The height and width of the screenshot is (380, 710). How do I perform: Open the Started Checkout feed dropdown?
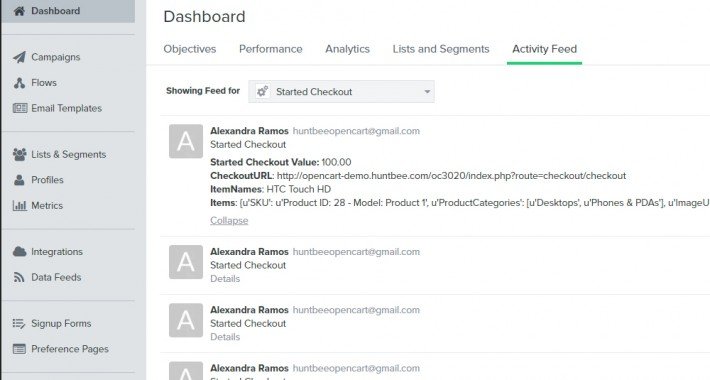pos(341,91)
